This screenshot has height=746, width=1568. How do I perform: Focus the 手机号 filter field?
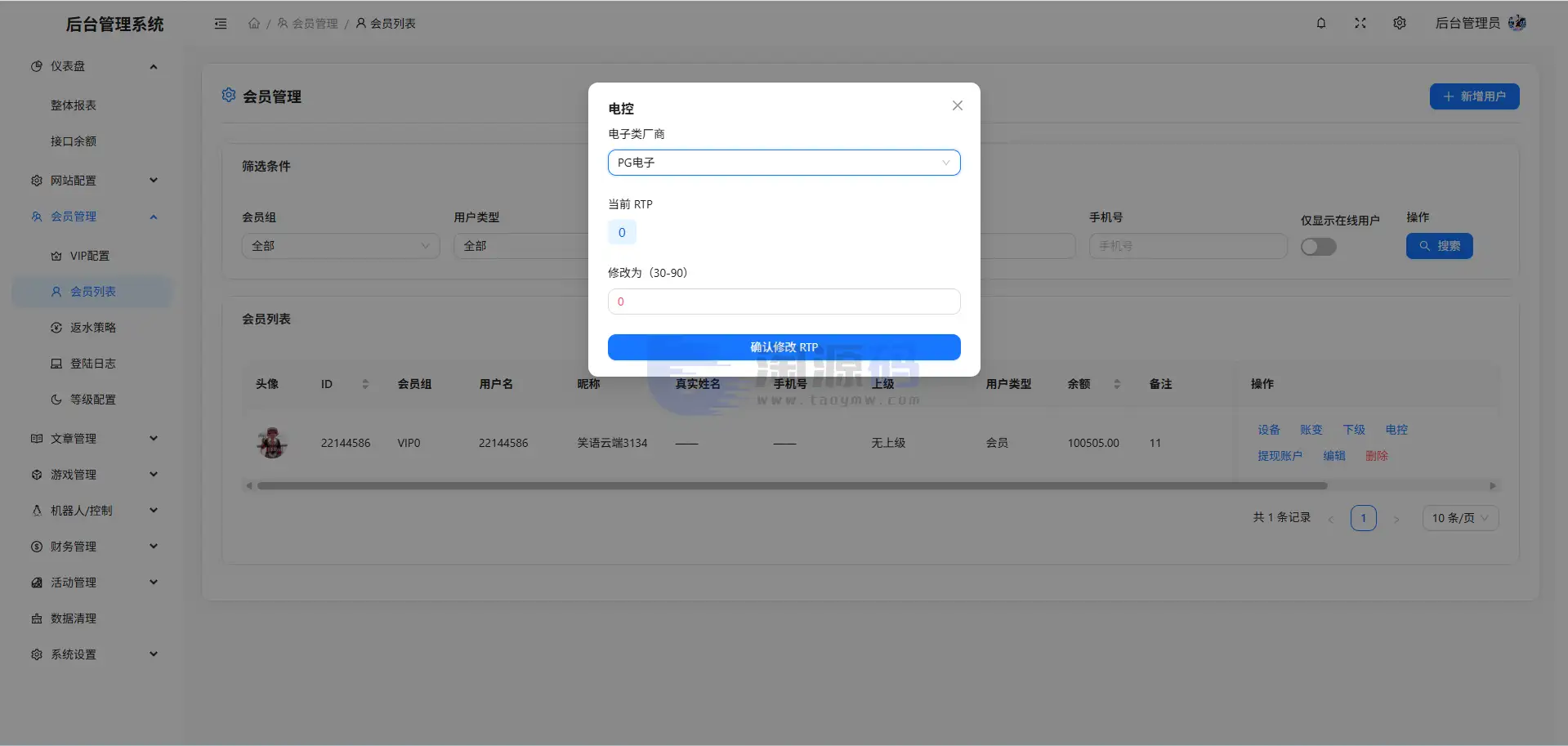click(1188, 246)
